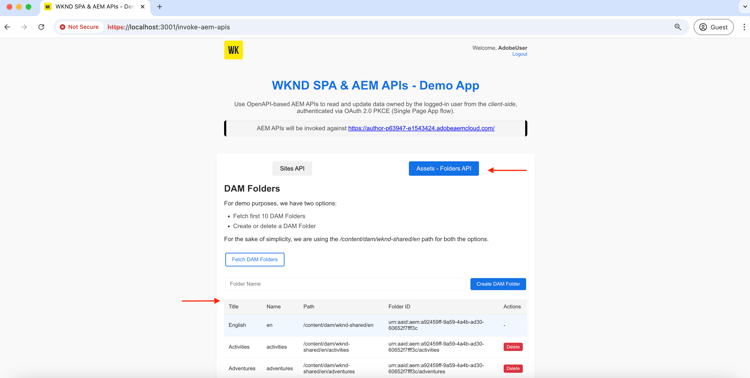Open the author adobeaemcloud.com link
The image size is (750, 378).
(421, 129)
